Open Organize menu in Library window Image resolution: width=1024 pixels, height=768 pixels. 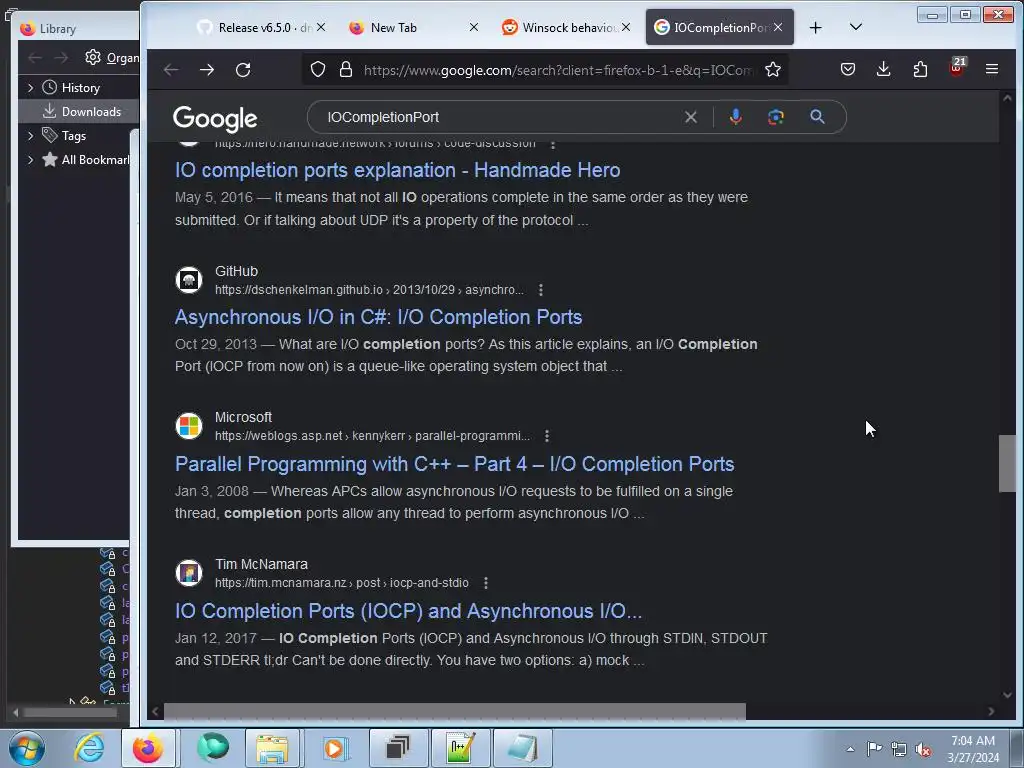[112, 58]
